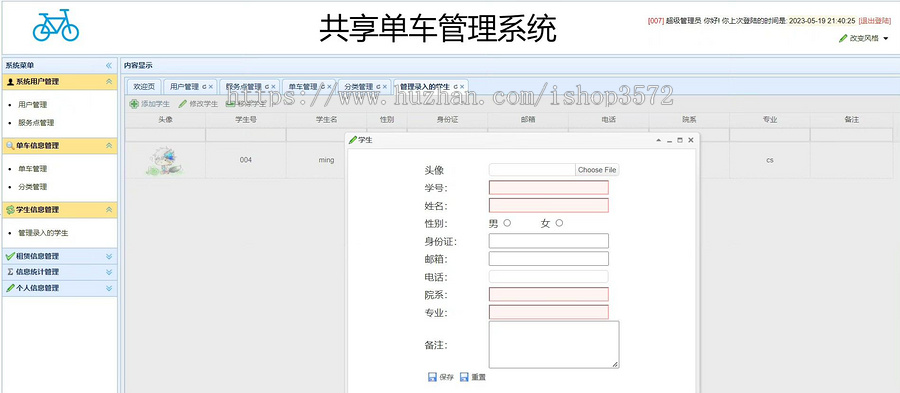Collapse the 系统菜单 sidebar panel
Viewport: 900px width, 393px height.
pyautogui.click(x=108, y=65)
